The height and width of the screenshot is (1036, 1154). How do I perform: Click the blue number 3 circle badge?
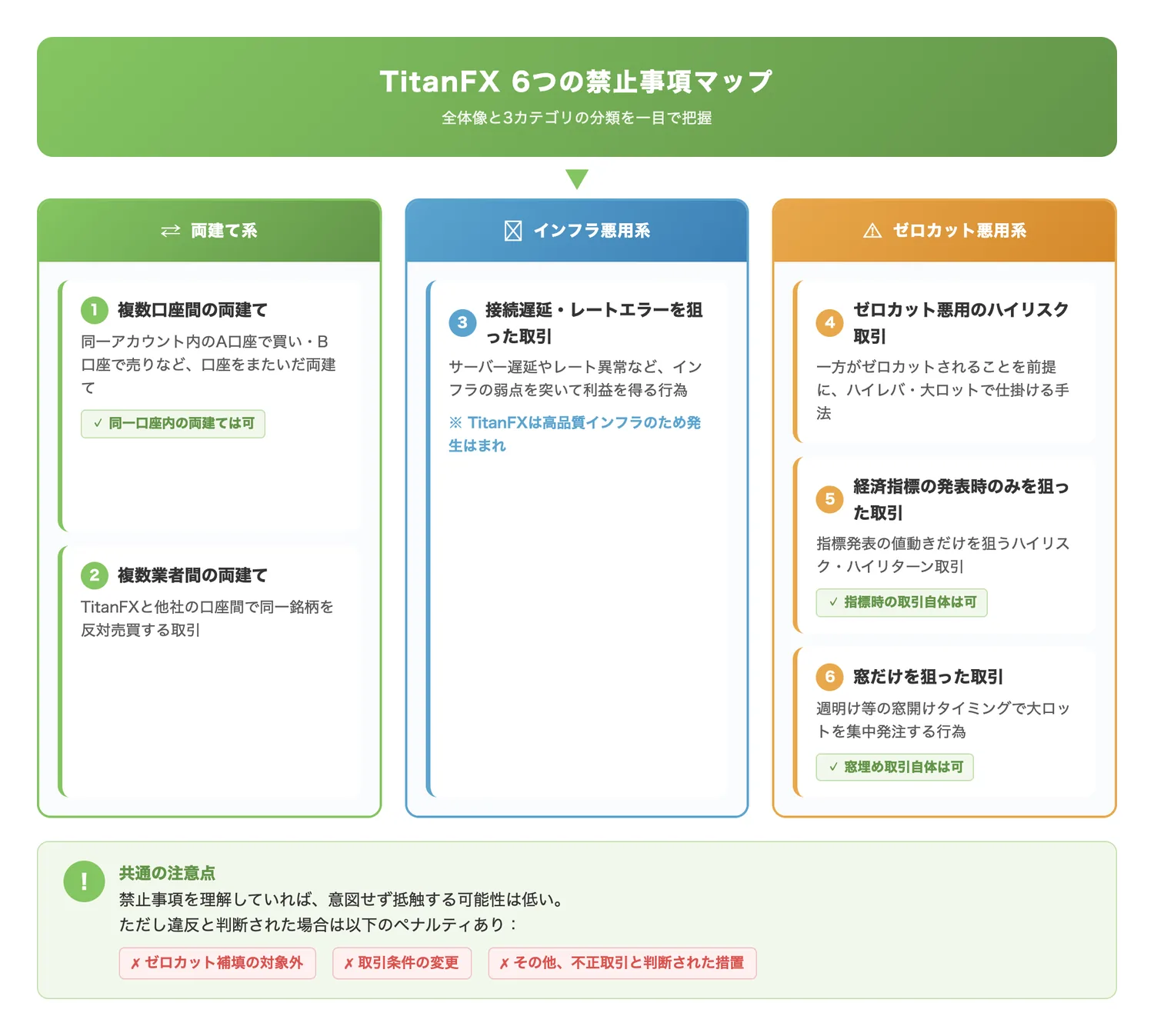coord(462,323)
